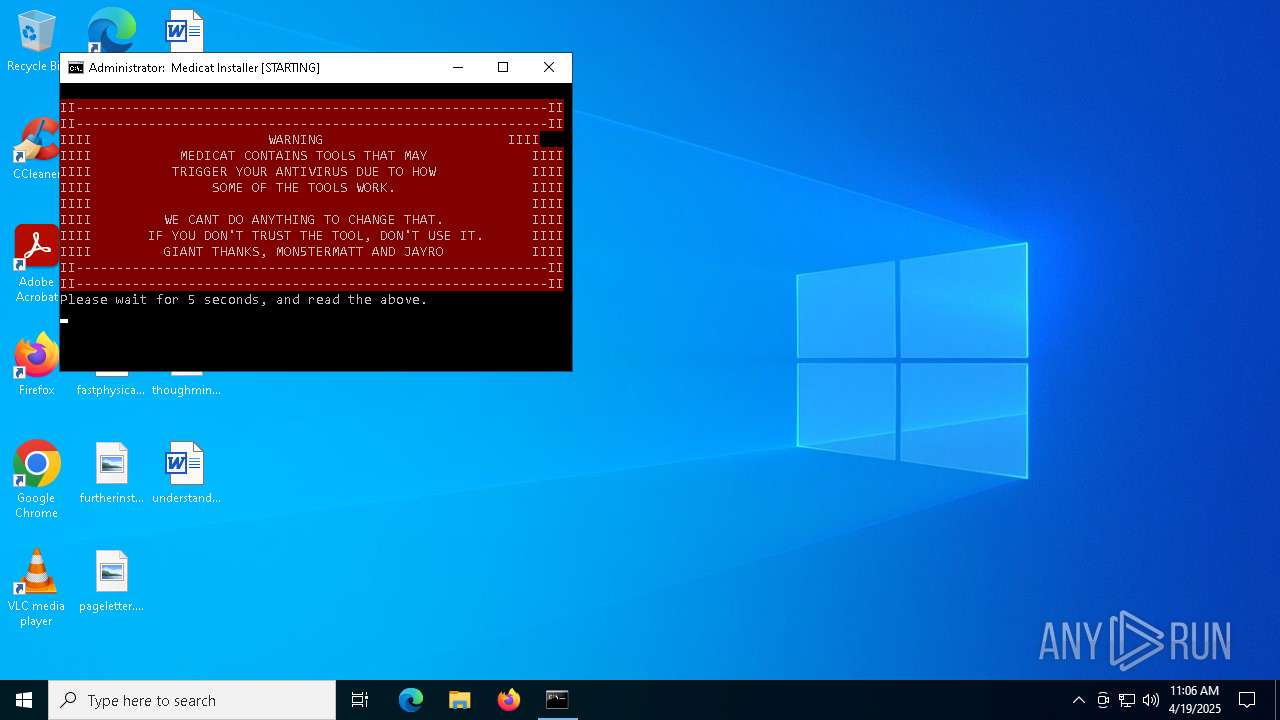Open the taskbar clock and date
This screenshot has width=1280, height=720.
(x=1195, y=700)
